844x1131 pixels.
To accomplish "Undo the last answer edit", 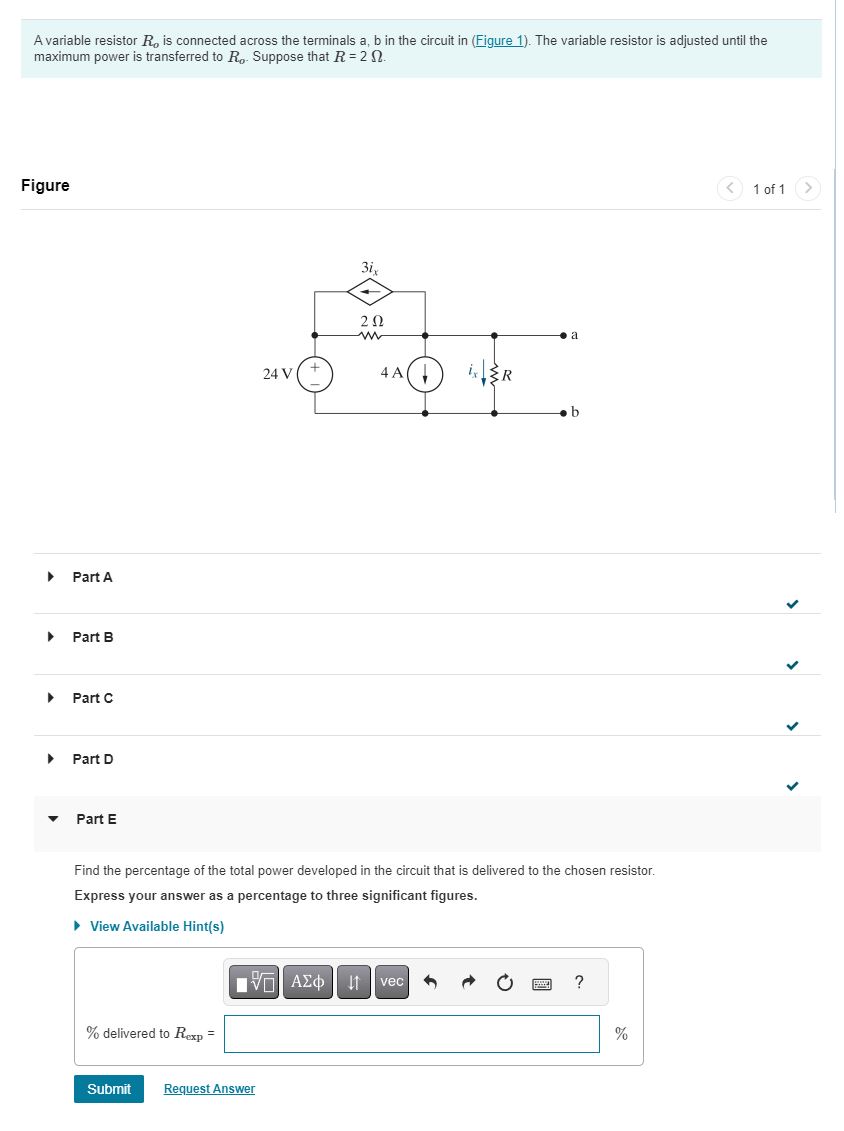I will [x=430, y=982].
